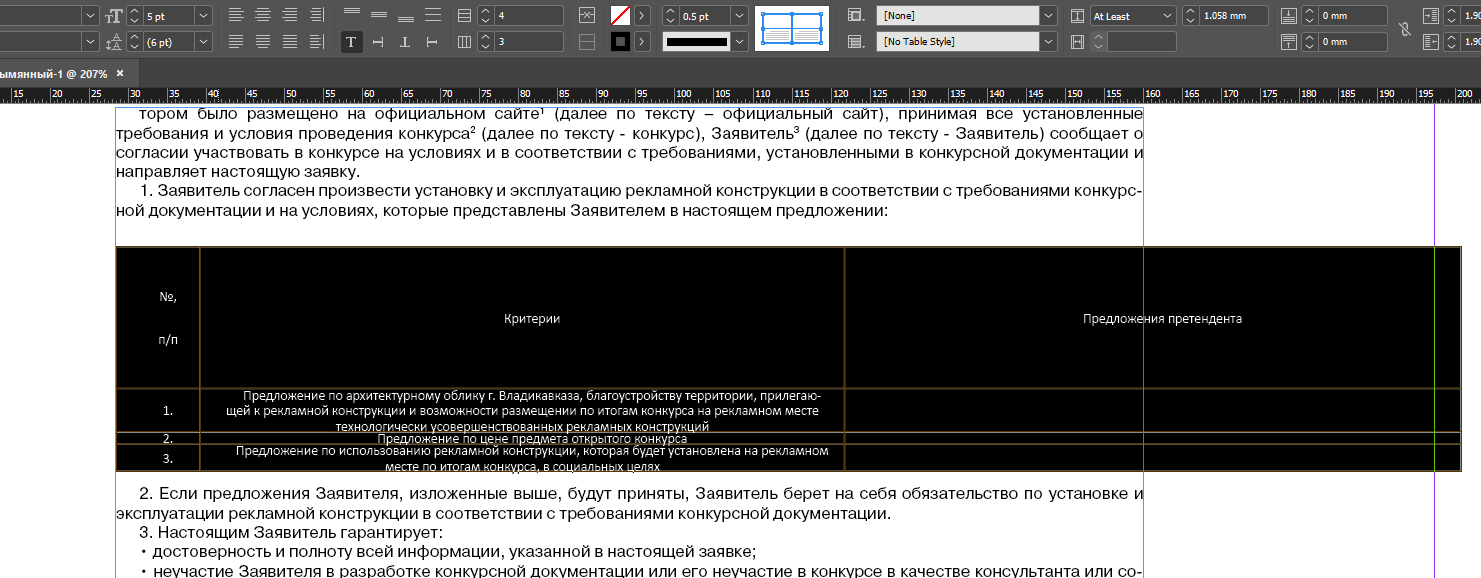The width and height of the screenshot is (1481, 578).
Task: Click the table styles icon
Action: click(x=855, y=42)
